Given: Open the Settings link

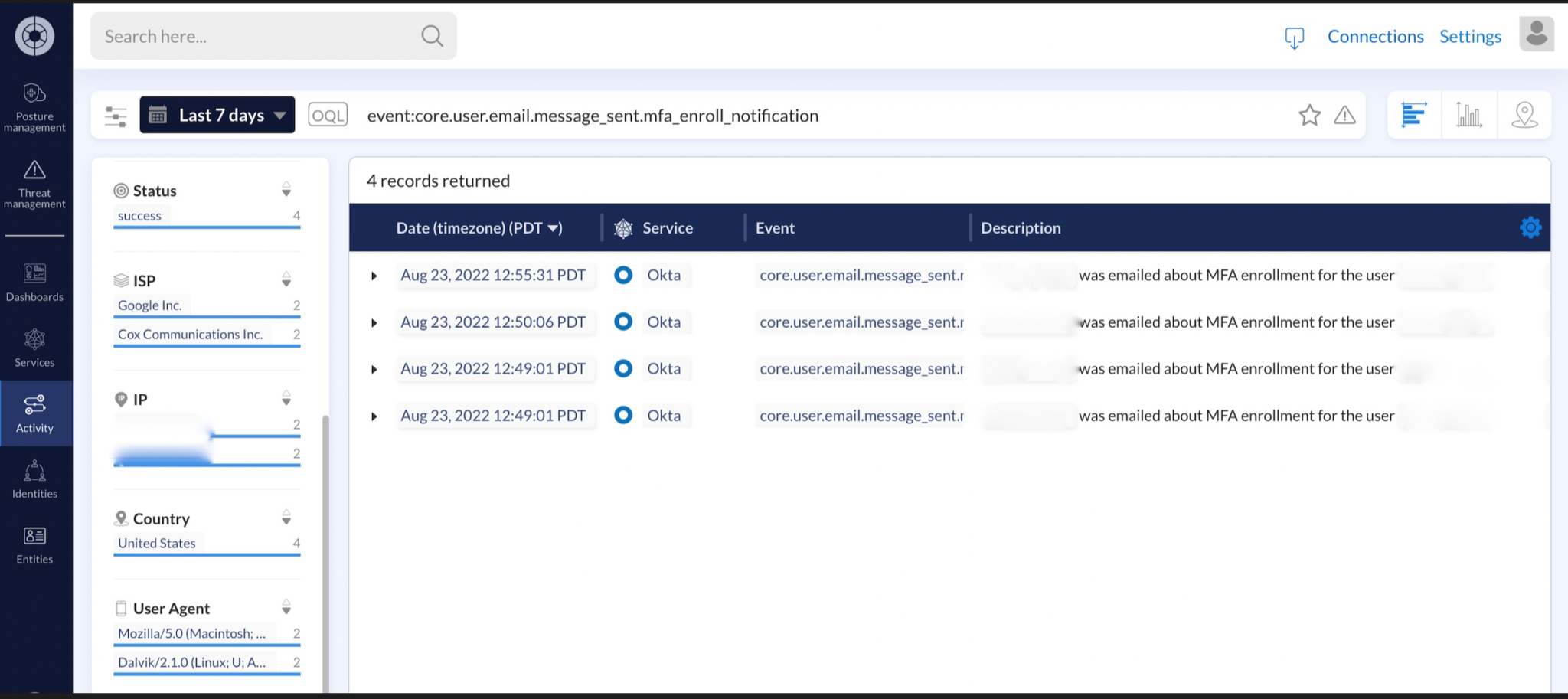Looking at the screenshot, I should 1470,36.
